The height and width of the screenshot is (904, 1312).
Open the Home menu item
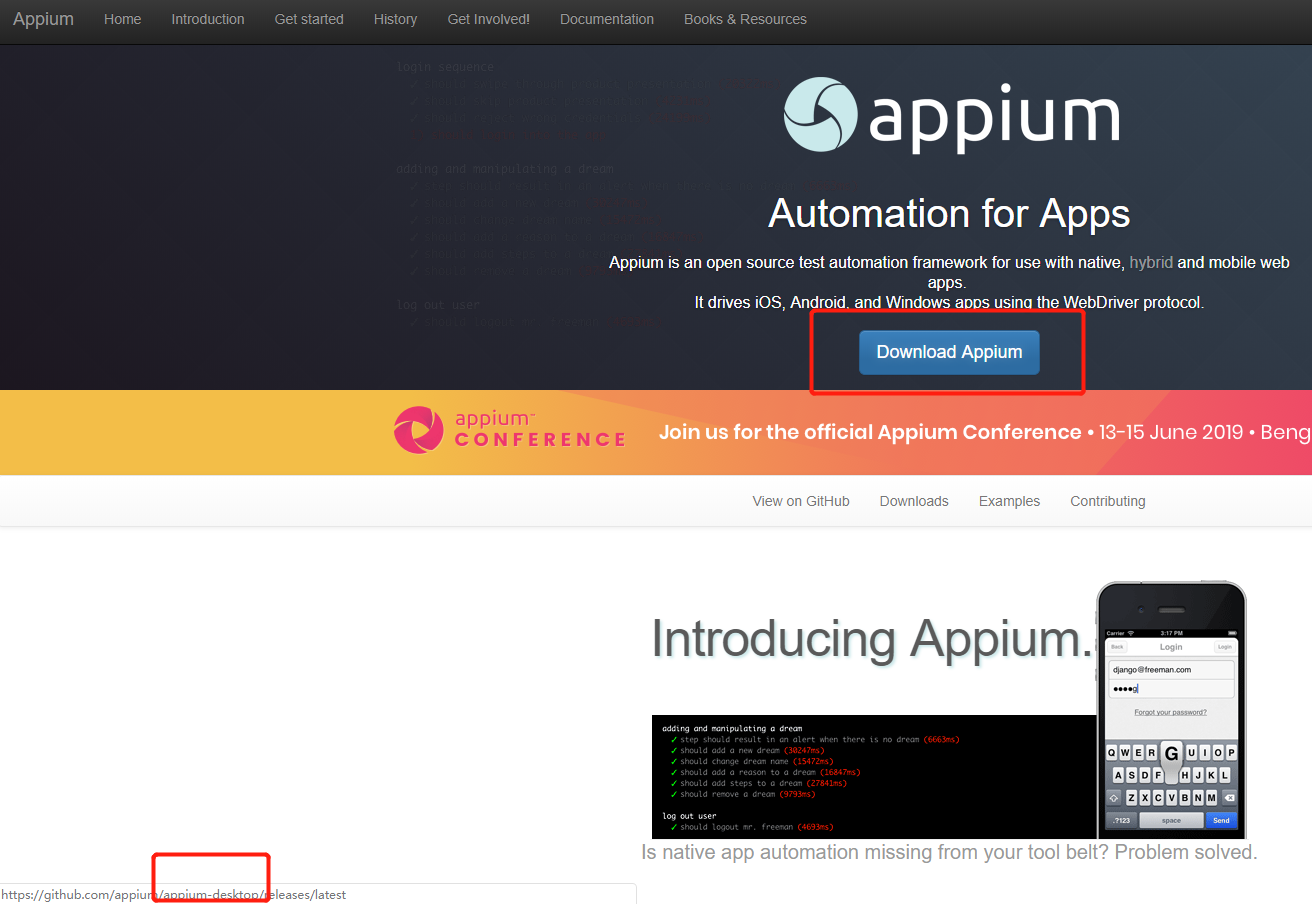pyautogui.click(x=122, y=19)
